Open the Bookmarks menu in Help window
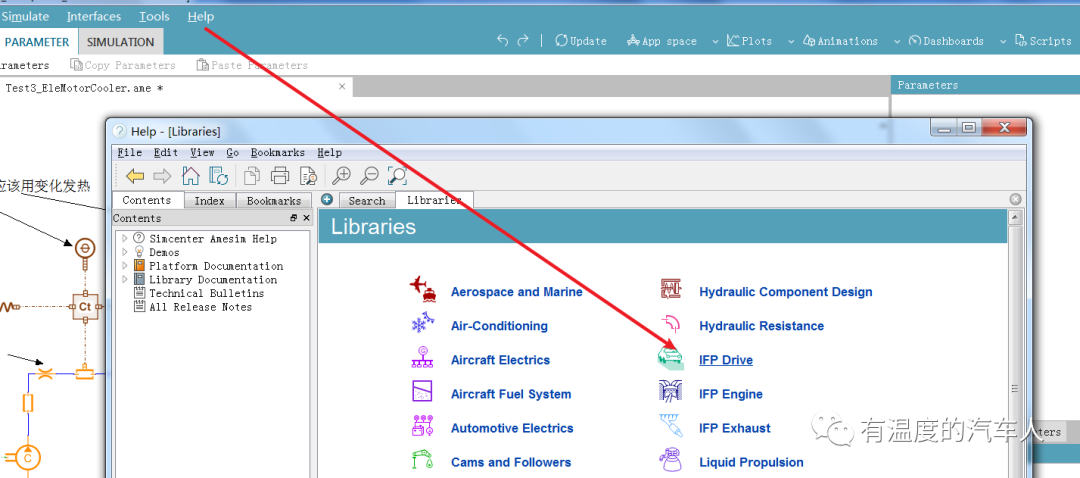The width and height of the screenshot is (1080, 478). pos(278,152)
